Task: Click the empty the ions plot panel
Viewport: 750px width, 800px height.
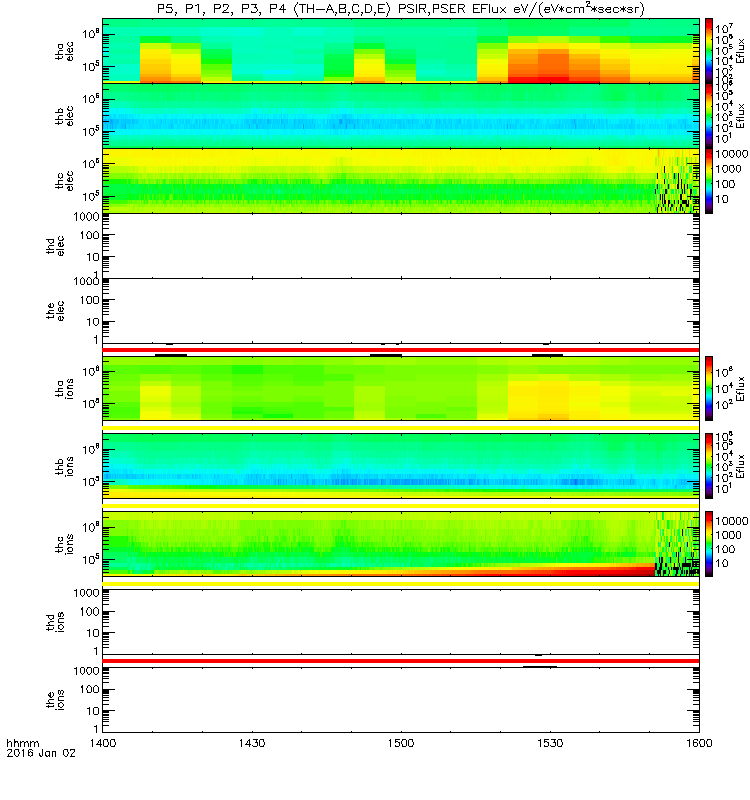Action: click(401, 700)
